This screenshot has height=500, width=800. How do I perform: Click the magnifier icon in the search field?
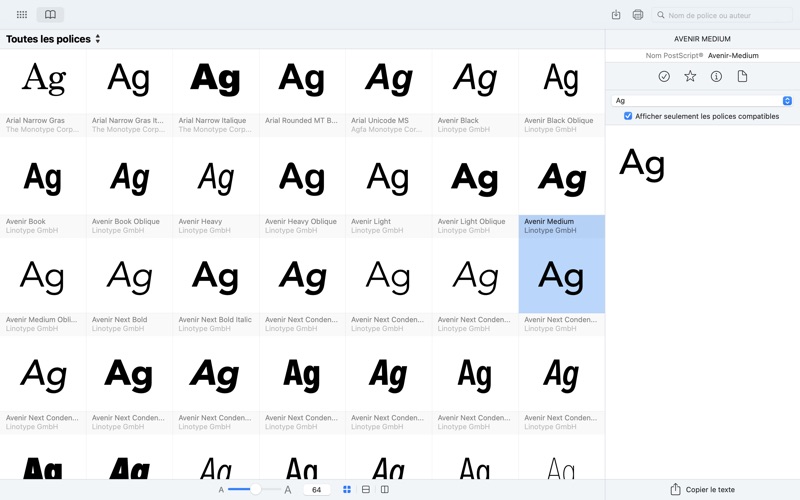click(x=661, y=15)
